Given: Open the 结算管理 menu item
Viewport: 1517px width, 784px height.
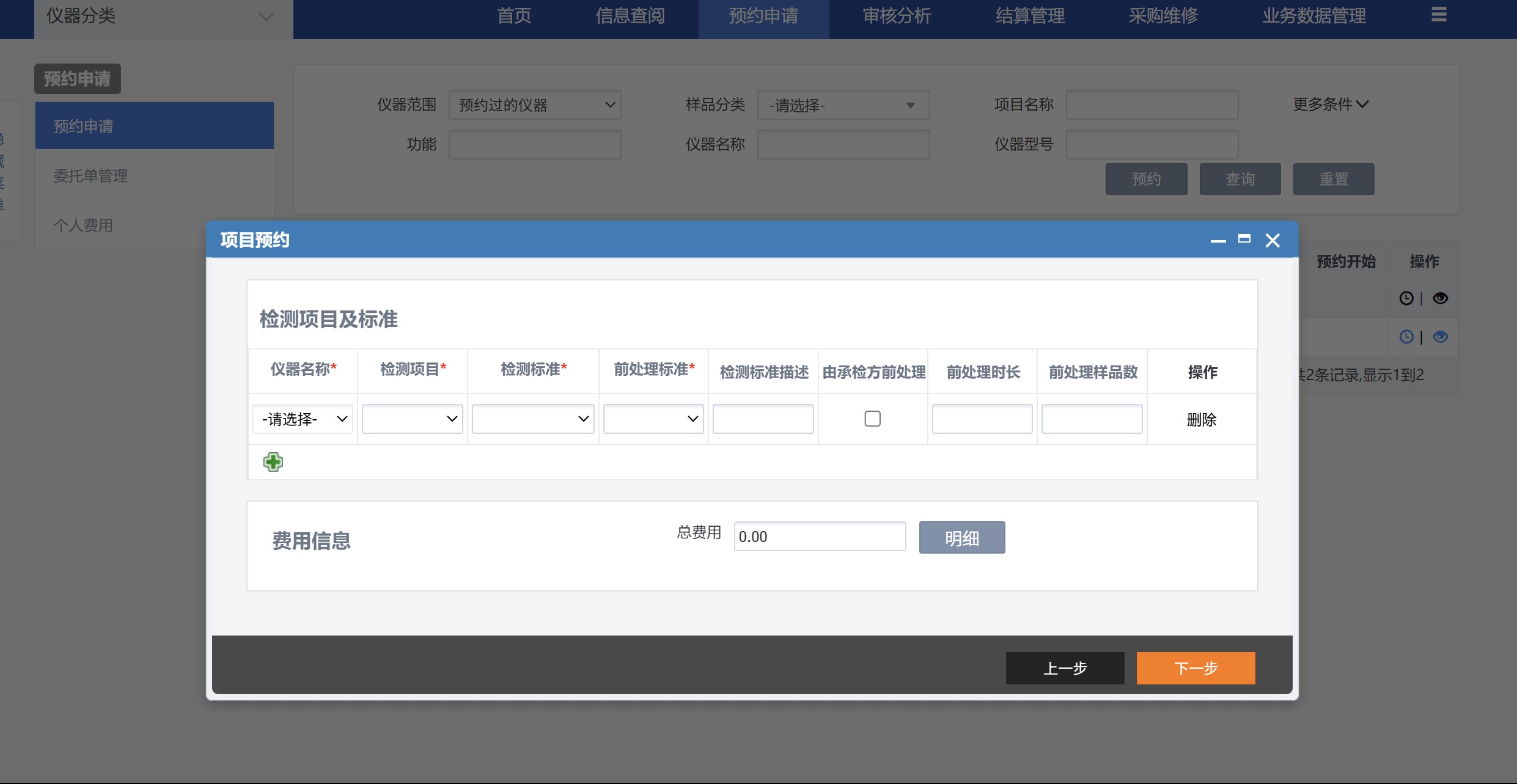Looking at the screenshot, I should [x=1030, y=16].
